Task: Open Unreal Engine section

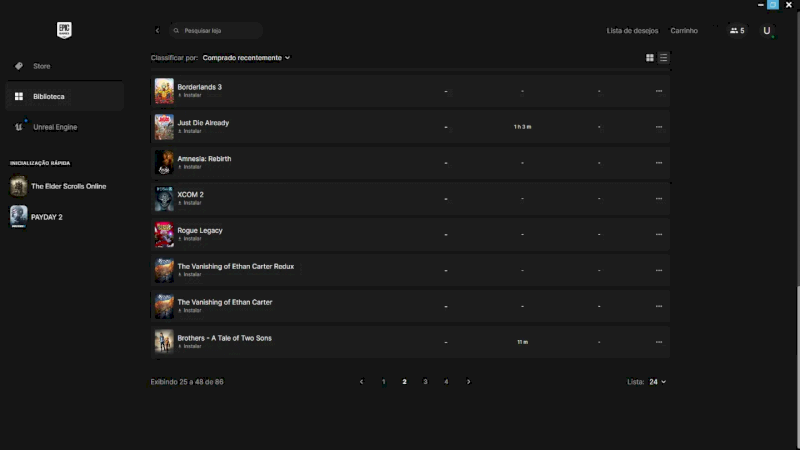Action: coord(53,127)
